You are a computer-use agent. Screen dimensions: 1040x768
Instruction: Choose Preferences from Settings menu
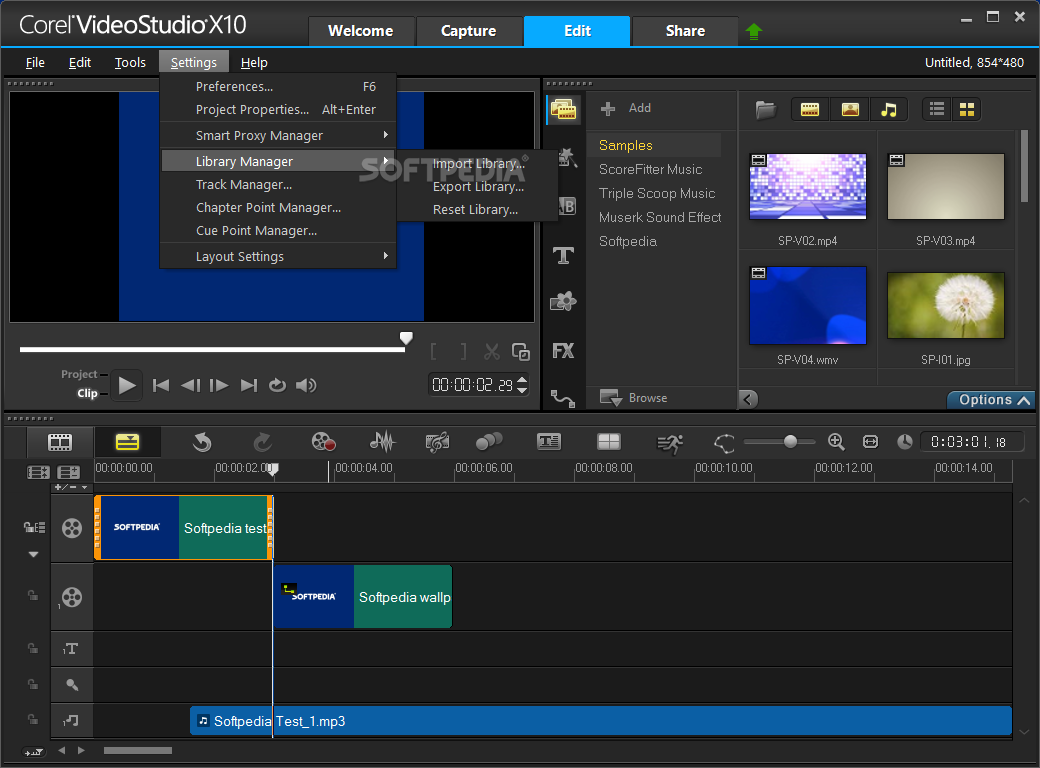[279, 87]
